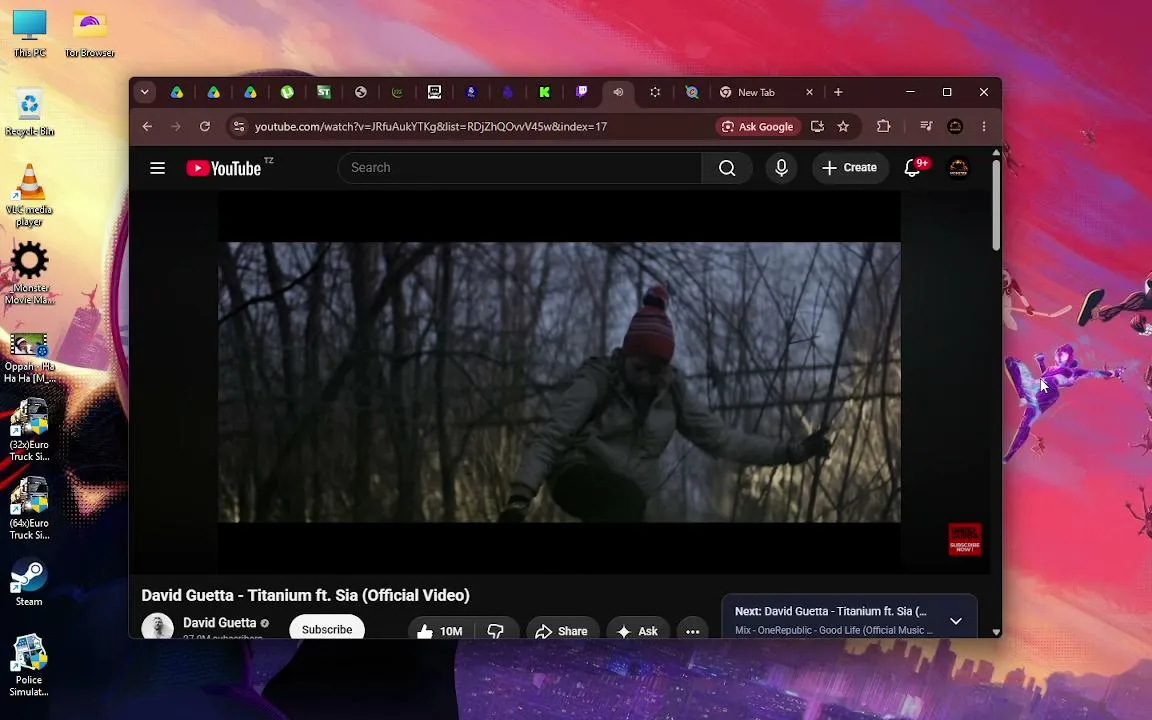This screenshot has width=1152, height=720.
Task: Click the red subscribe watermark on video
Action: pyautogui.click(x=965, y=539)
